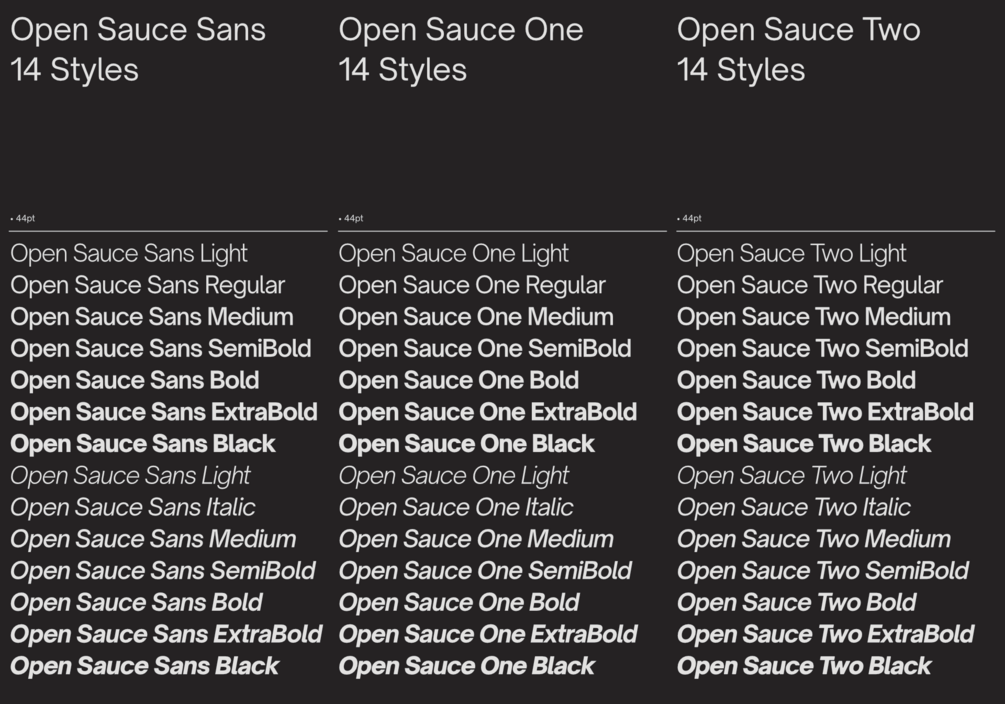Choose the upright Open Sauce One Light sample
The width and height of the screenshot is (1005, 704).
(x=453, y=254)
